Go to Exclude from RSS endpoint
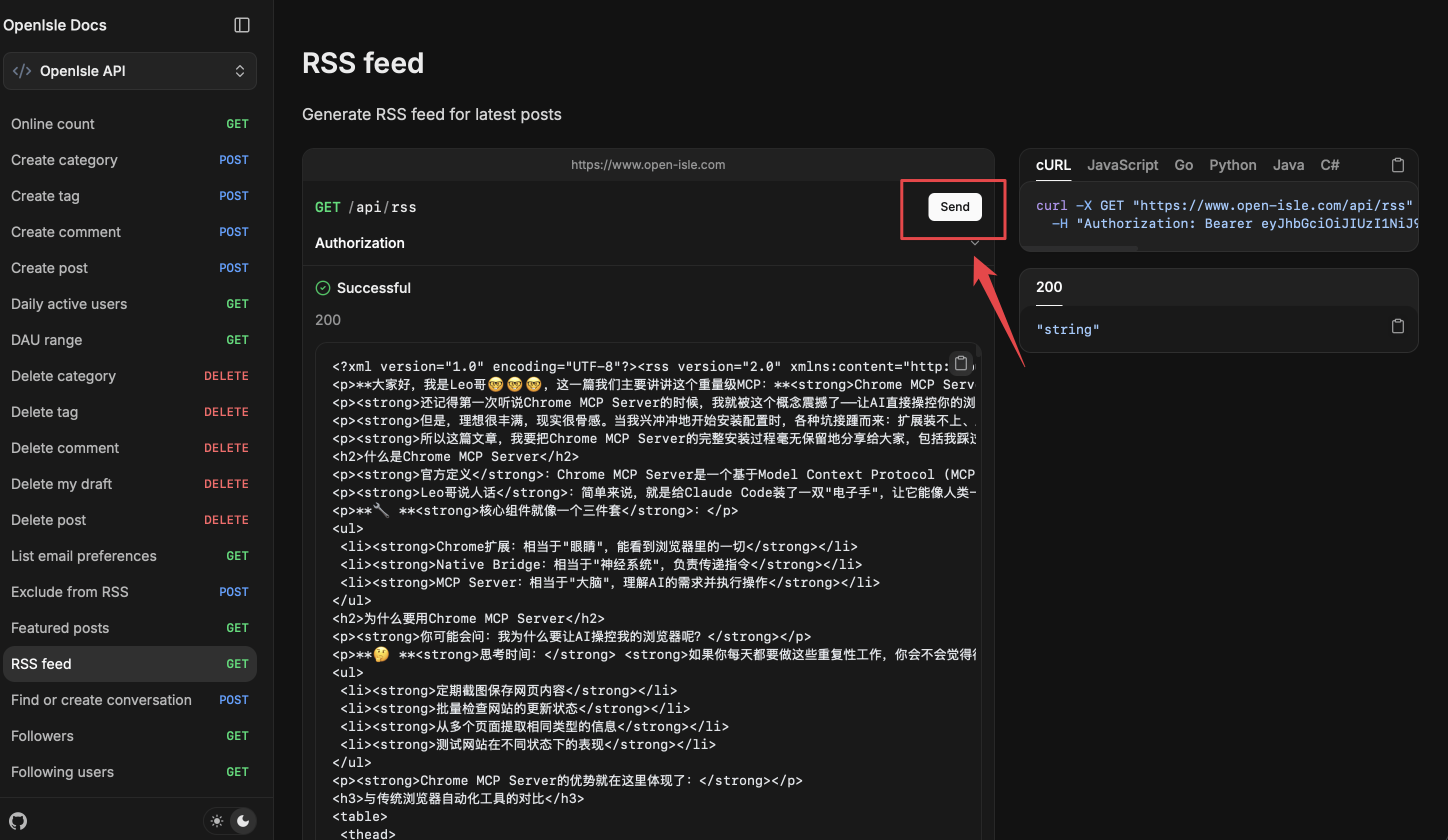 pos(69,592)
